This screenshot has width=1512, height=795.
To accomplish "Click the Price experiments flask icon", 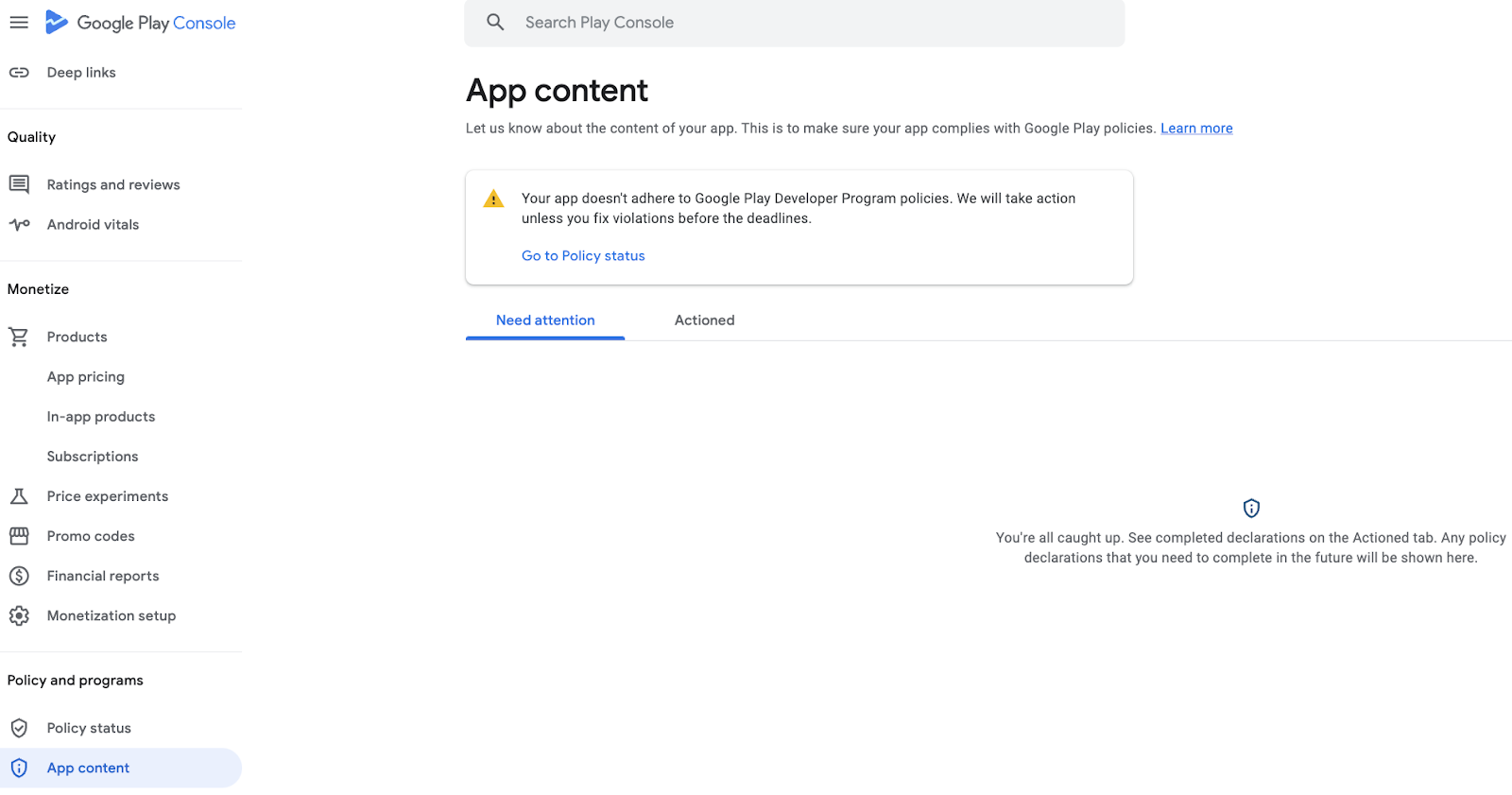I will click(x=19, y=496).
